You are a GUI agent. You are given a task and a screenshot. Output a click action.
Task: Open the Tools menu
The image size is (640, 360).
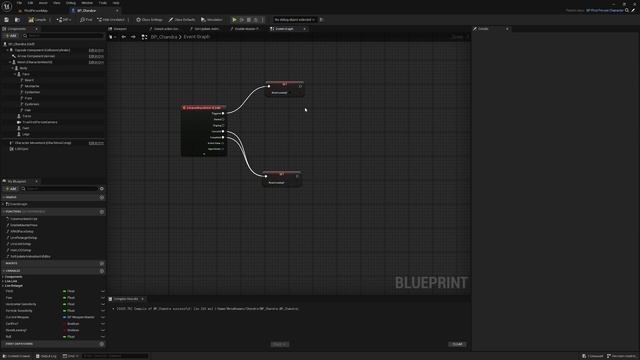point(102,3)
